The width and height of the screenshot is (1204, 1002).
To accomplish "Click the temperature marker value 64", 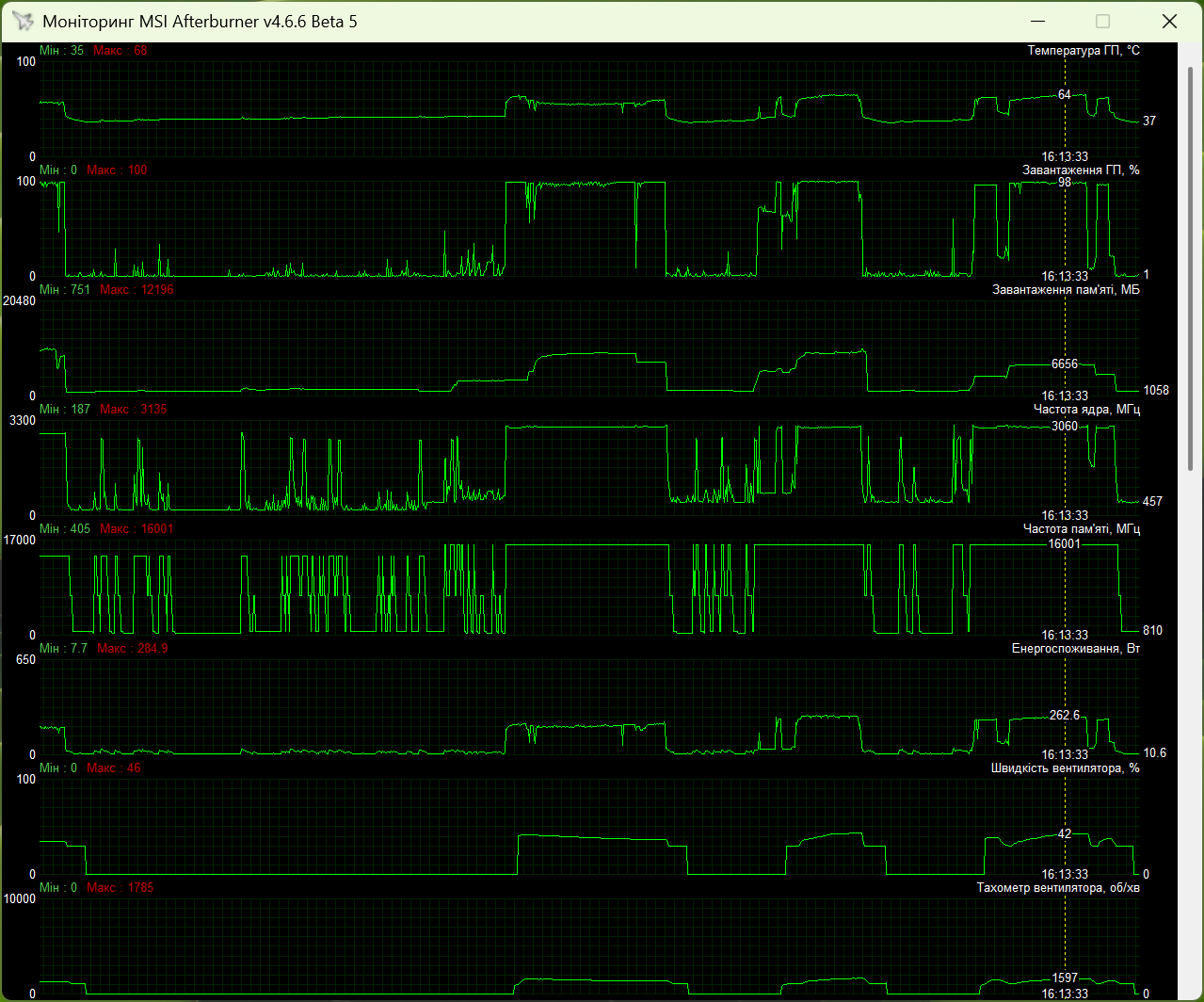I will click(1064, 94).
